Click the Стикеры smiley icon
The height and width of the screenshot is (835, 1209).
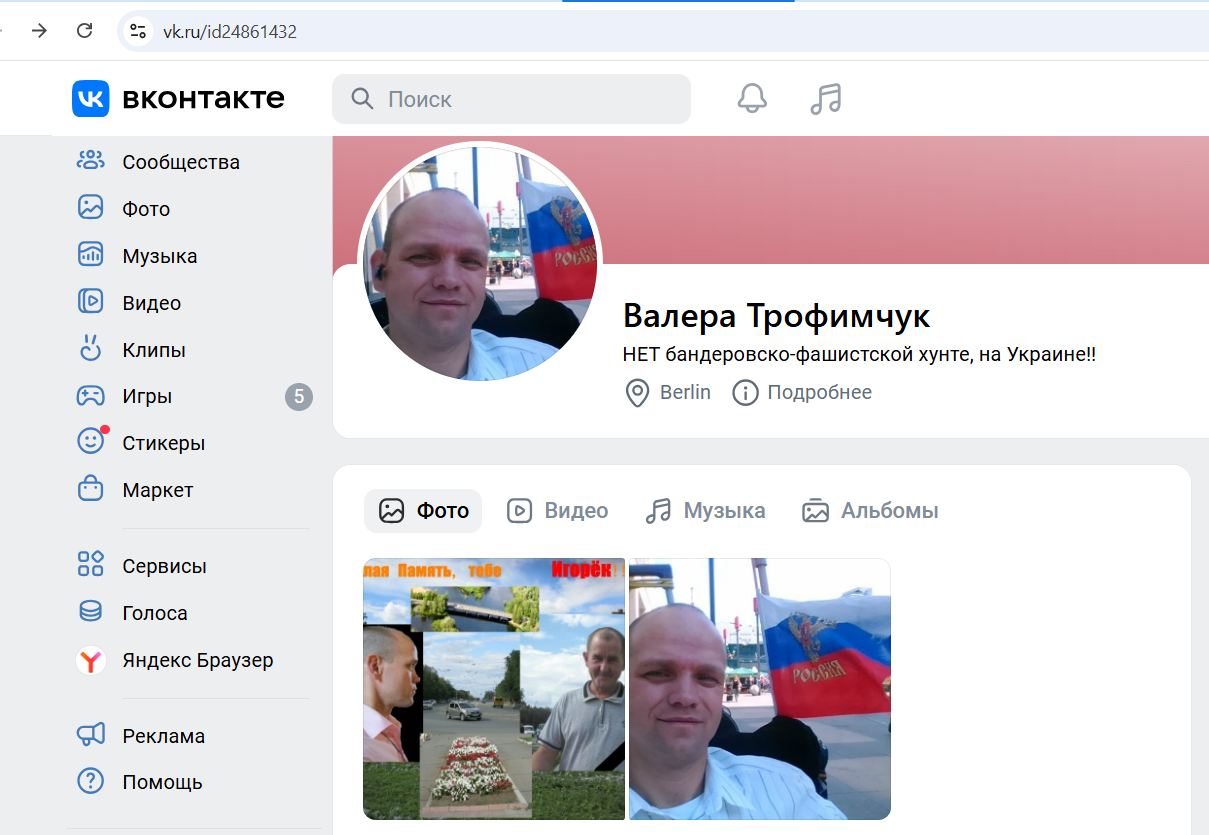[91, 441]
